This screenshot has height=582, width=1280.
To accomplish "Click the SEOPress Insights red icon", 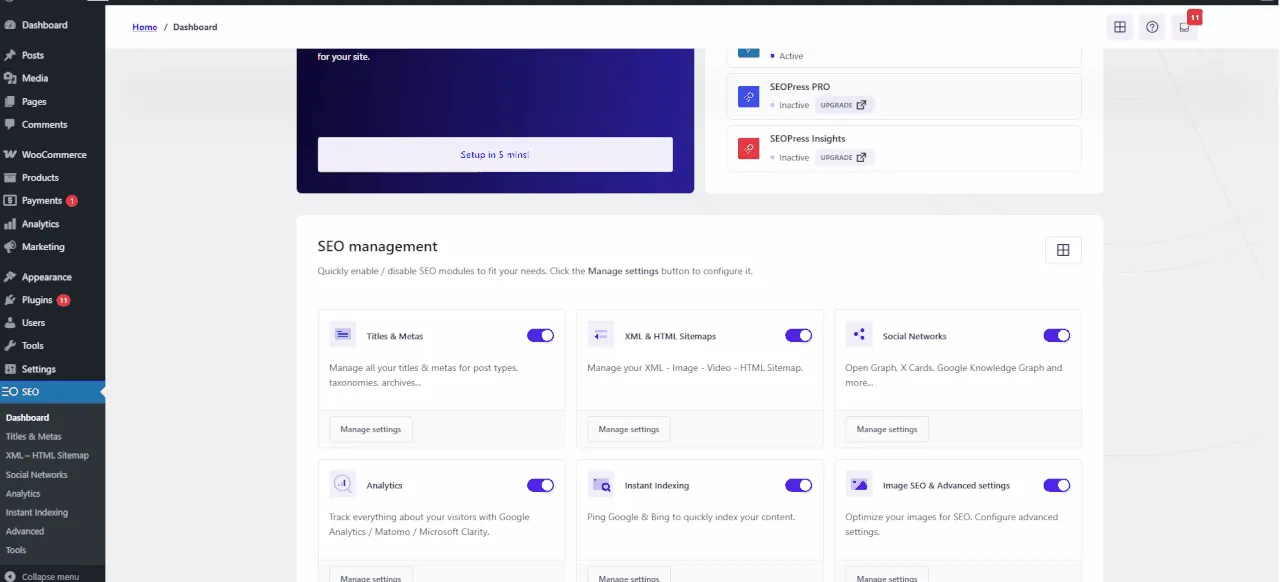I will pyautogui.click(x=749, y=149).
